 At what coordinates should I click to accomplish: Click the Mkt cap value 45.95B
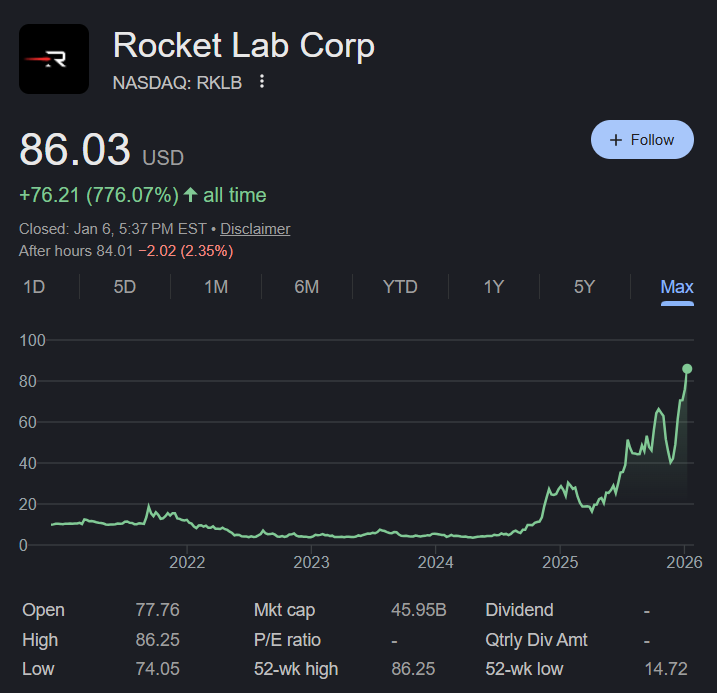(418, 610)
